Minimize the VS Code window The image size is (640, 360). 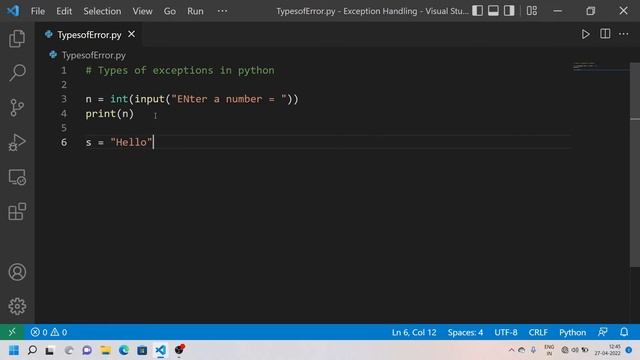(x=558, y=11)
